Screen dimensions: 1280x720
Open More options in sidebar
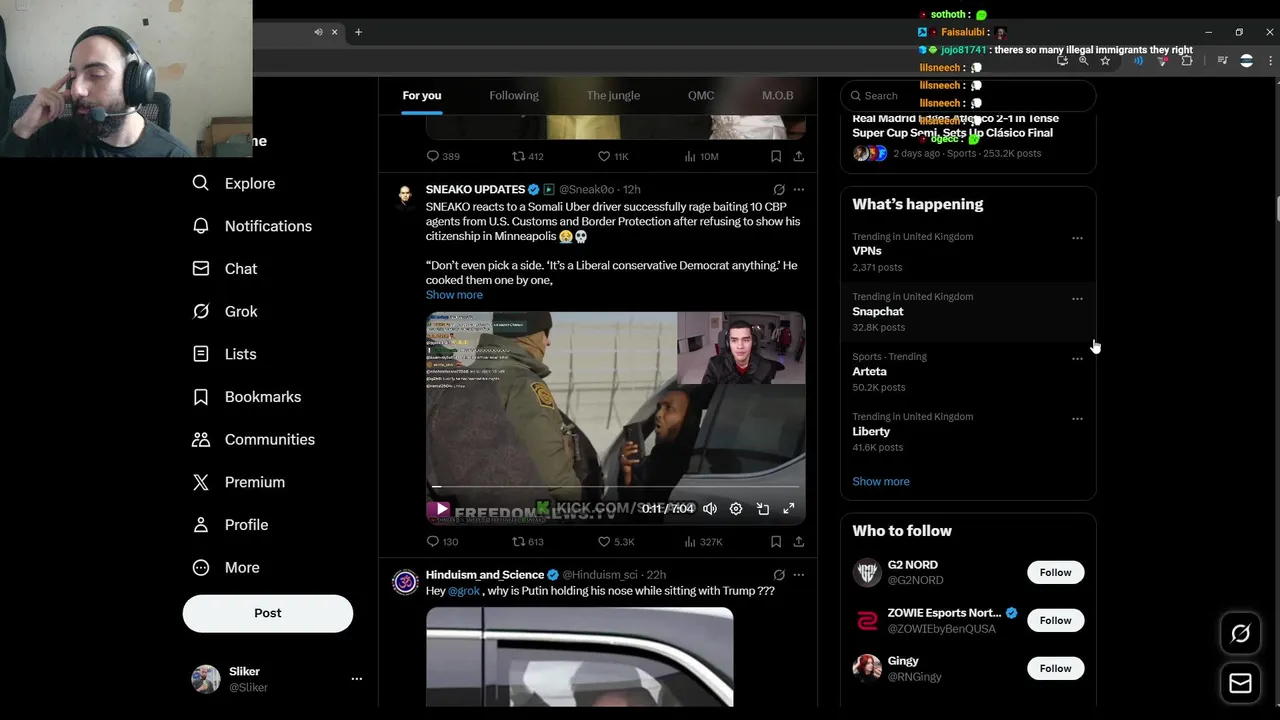pos(226,567)
